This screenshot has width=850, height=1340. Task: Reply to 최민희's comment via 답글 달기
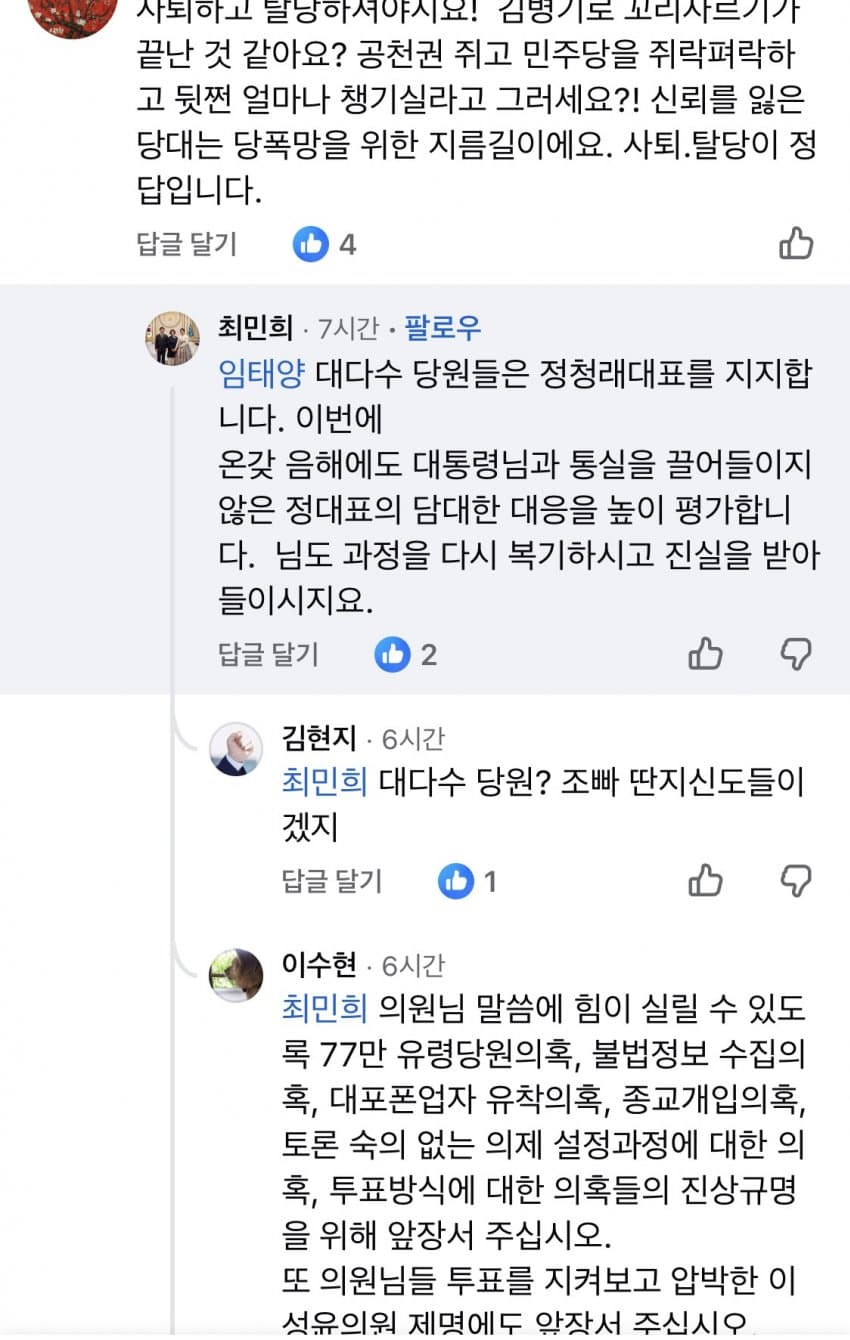268,655
